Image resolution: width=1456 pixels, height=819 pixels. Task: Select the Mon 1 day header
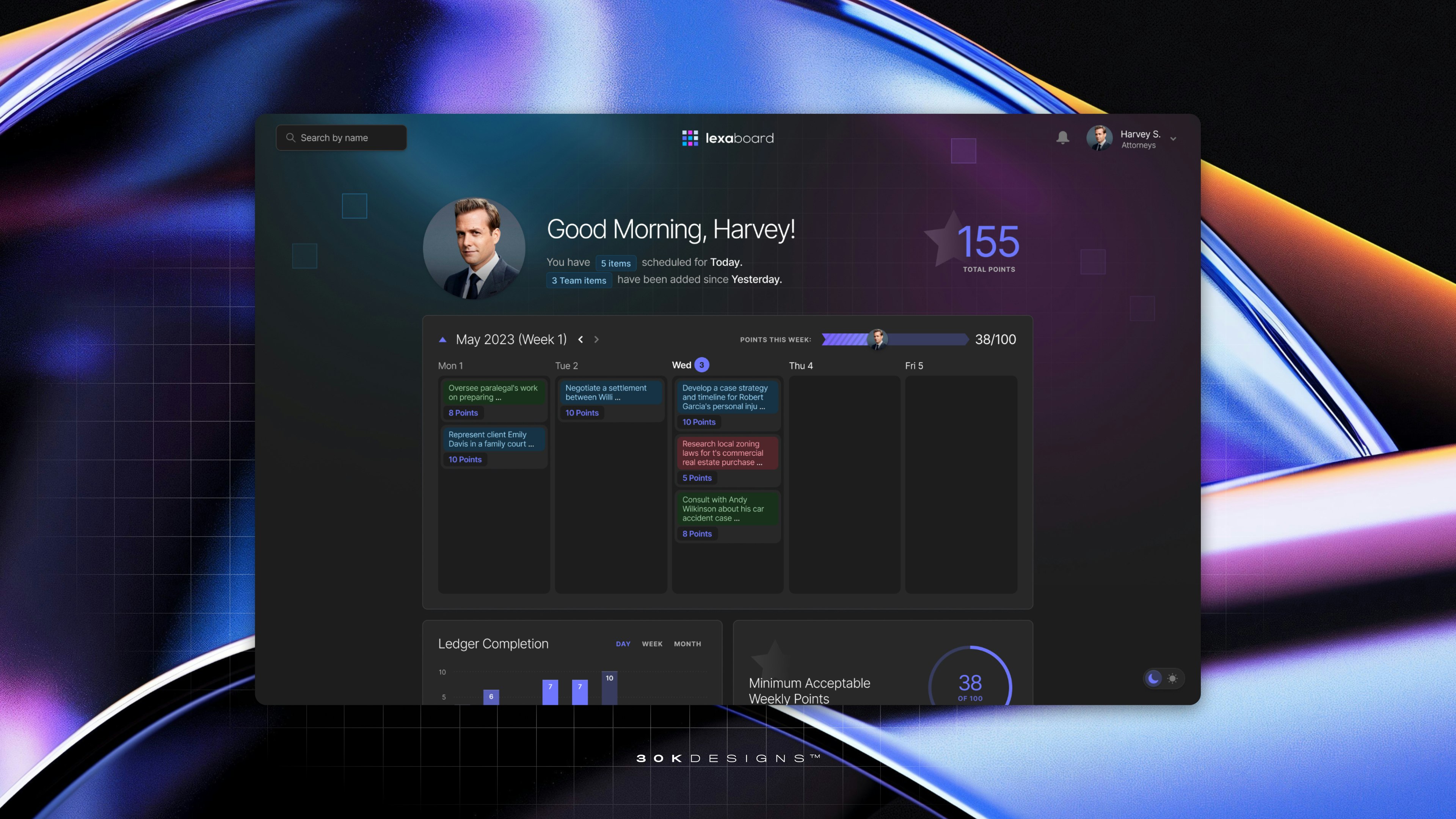click(450, 366)
